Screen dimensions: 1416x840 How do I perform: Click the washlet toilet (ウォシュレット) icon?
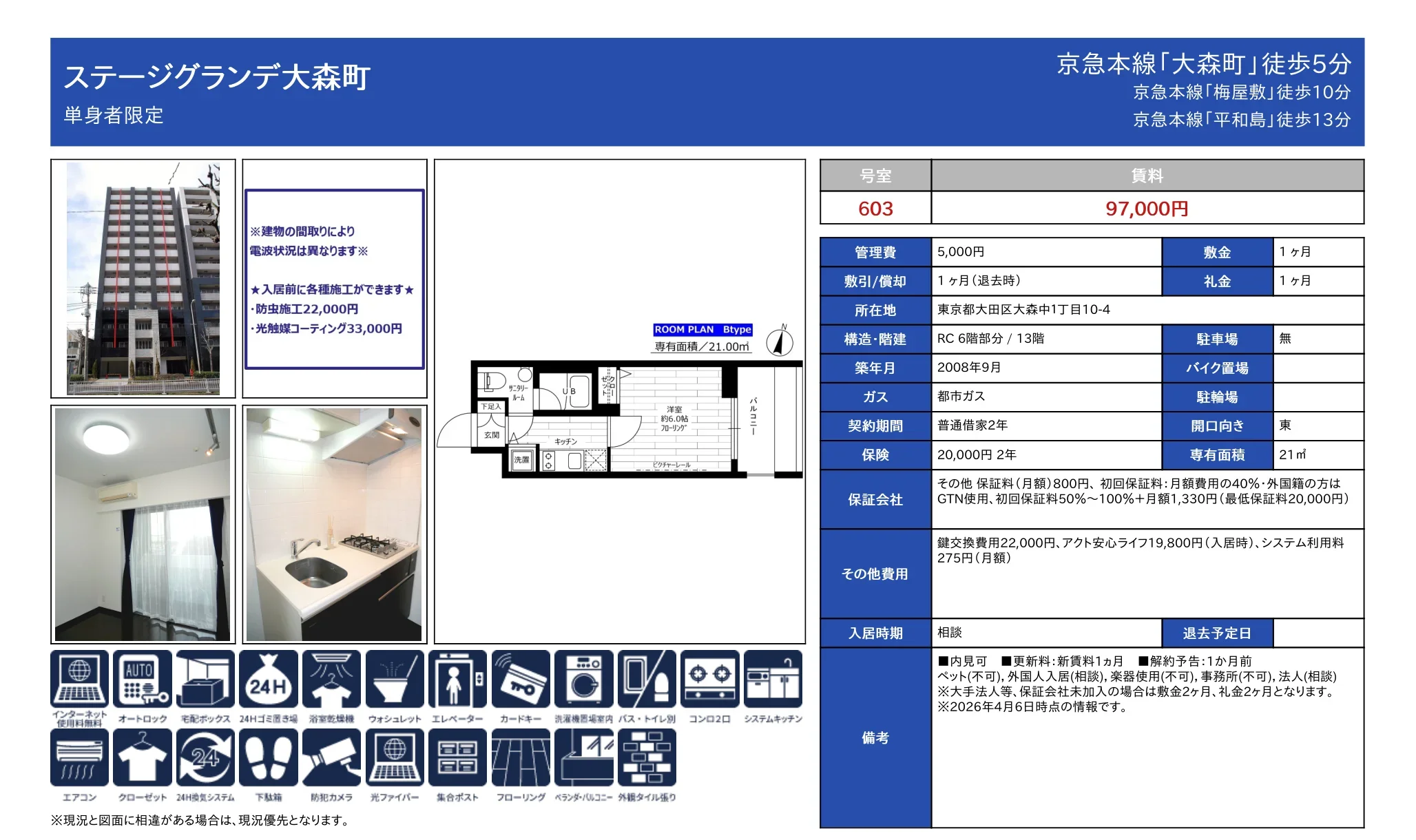[x=395, y=679]
